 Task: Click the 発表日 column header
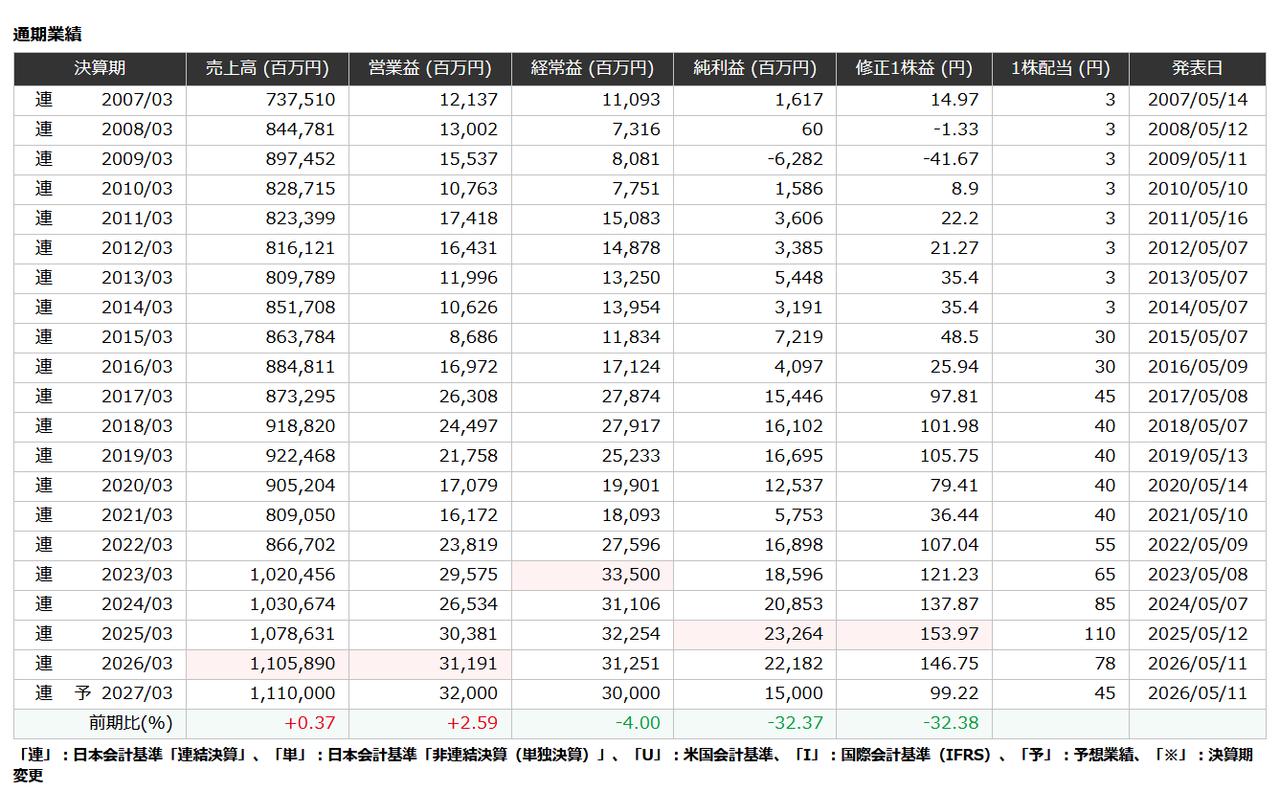click(1198, 69)
